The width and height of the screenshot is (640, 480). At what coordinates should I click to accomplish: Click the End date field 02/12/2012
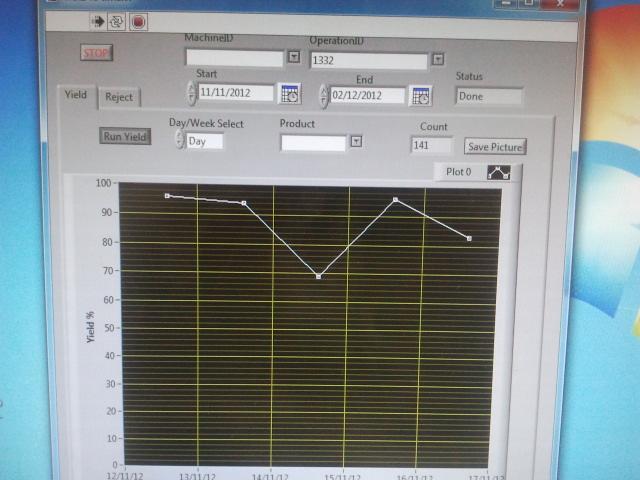point(367,96)
